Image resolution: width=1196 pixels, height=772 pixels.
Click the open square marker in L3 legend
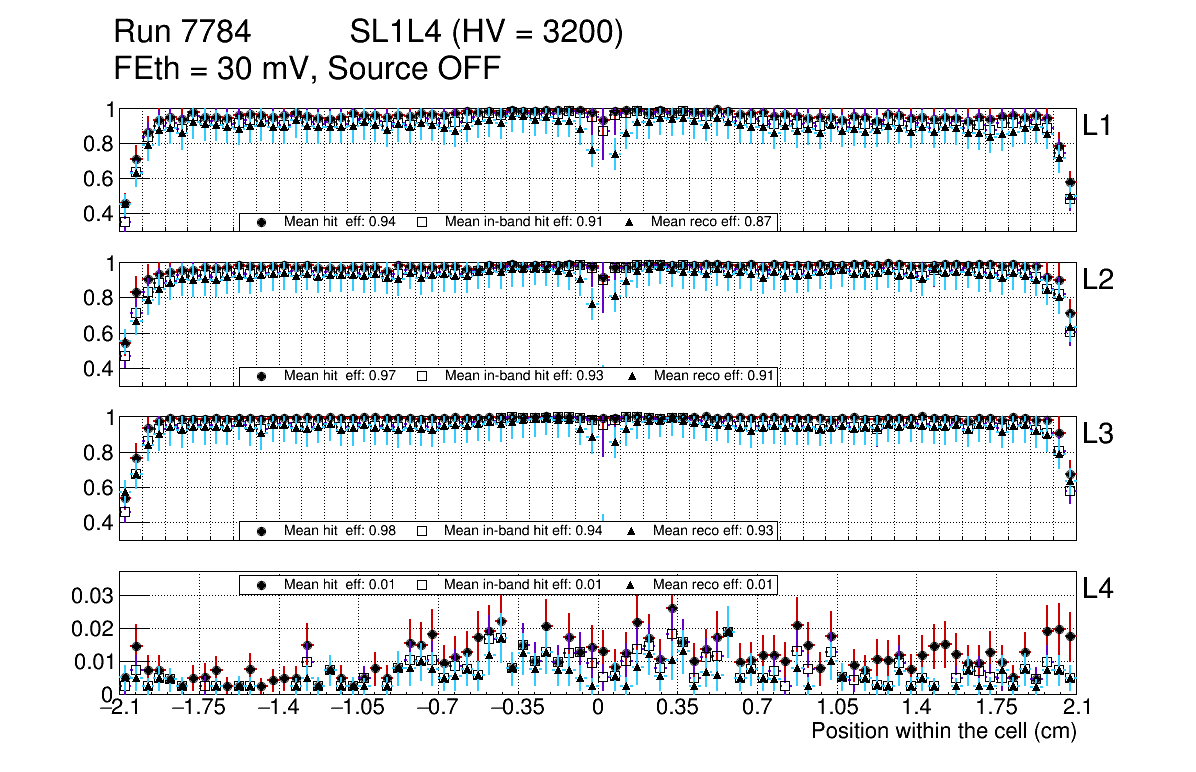422,530
